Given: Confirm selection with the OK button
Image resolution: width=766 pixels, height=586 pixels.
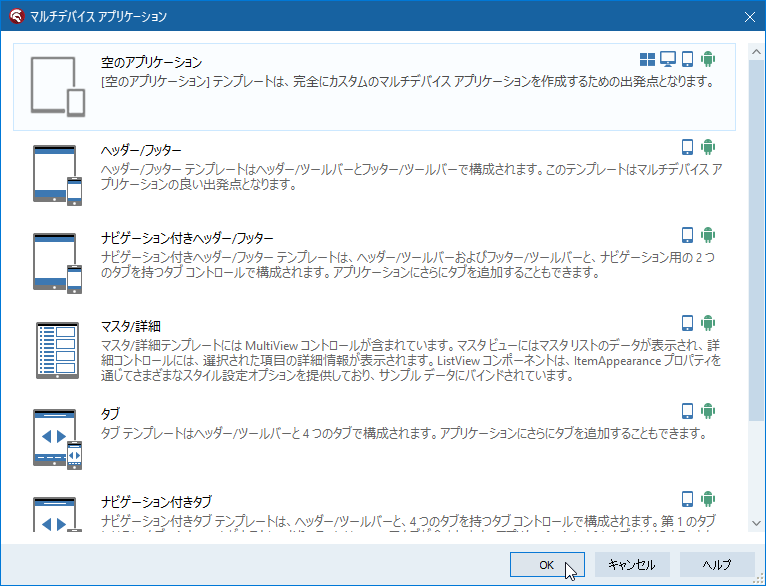Looking at the screenshot, I should pos(547,565).
